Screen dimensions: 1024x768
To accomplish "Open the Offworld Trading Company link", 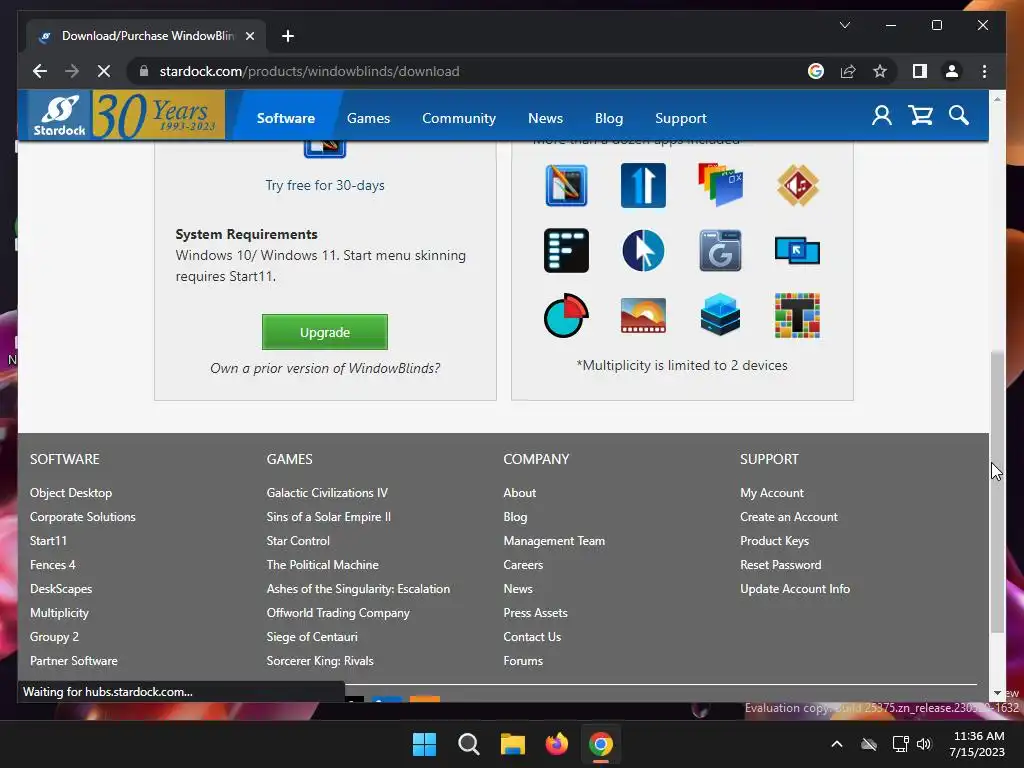I will (338, 613).
